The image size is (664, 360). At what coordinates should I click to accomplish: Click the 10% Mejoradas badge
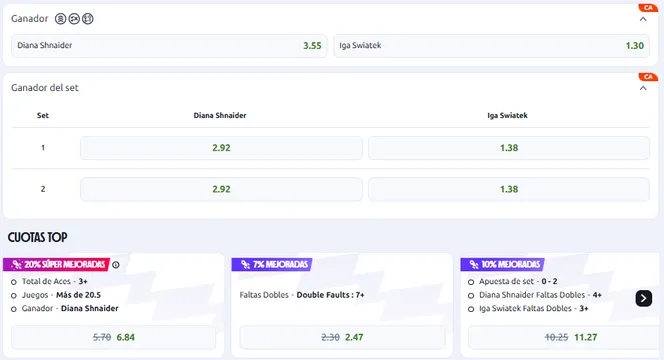502,264
